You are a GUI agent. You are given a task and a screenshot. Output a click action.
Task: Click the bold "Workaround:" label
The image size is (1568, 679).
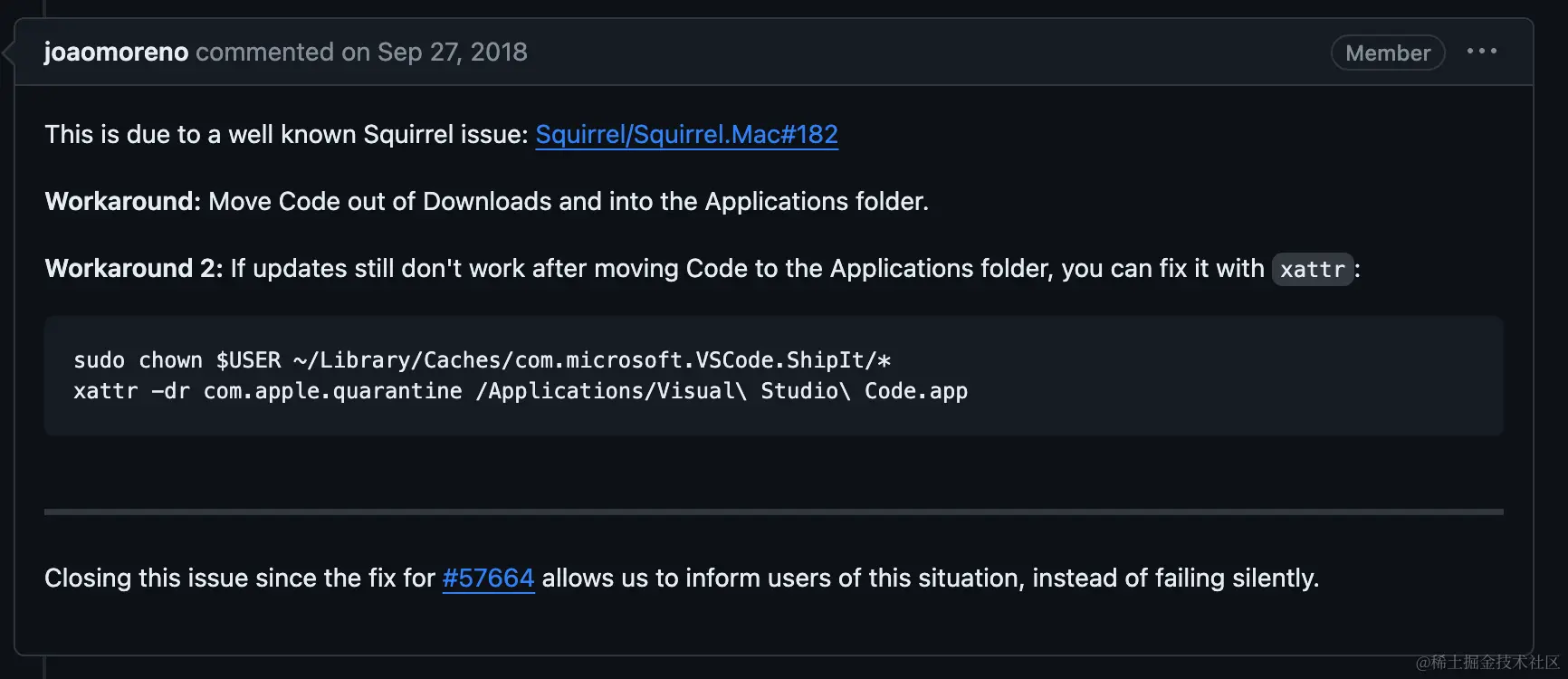[122, 201]
